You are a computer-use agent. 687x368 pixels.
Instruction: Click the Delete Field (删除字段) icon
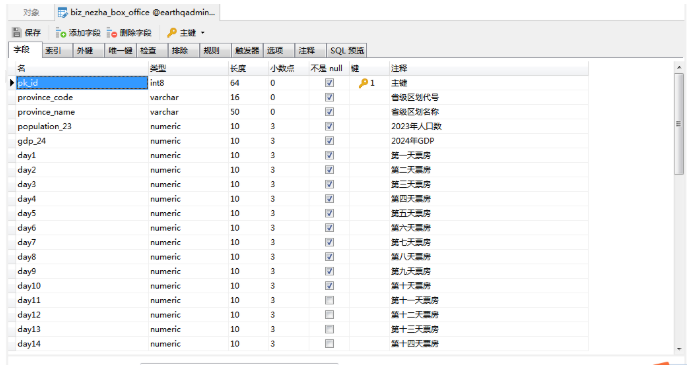pyautogui.click(x=112, y=32)
